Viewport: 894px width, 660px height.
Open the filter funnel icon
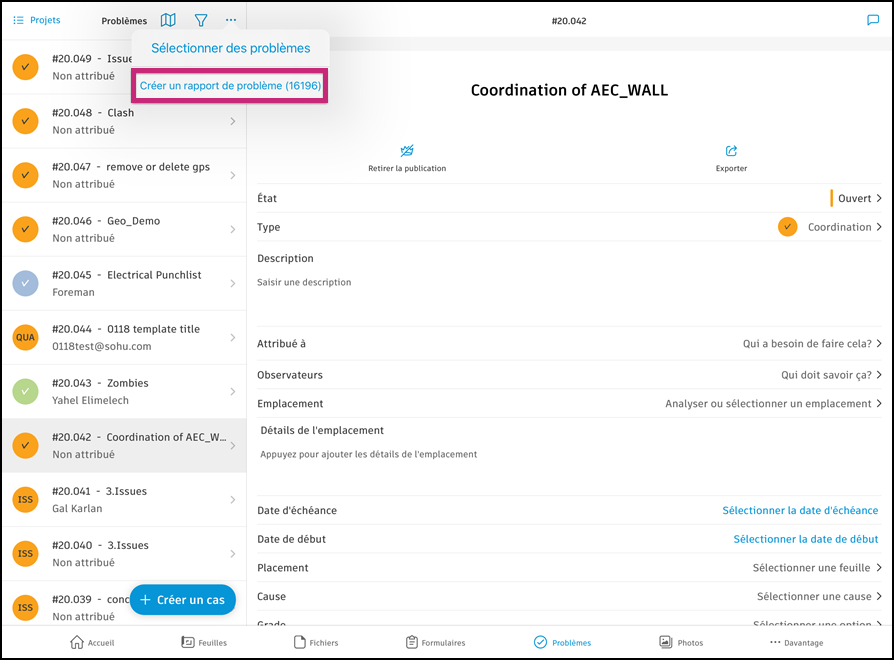(x=201, y=21)
